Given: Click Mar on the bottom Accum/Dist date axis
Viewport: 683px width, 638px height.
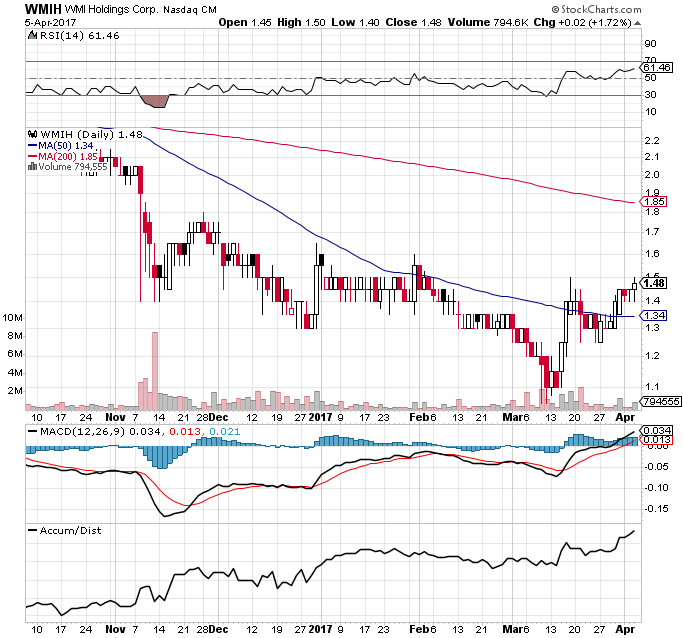Looking at the screenshot, I should click(x=512, y=629).
